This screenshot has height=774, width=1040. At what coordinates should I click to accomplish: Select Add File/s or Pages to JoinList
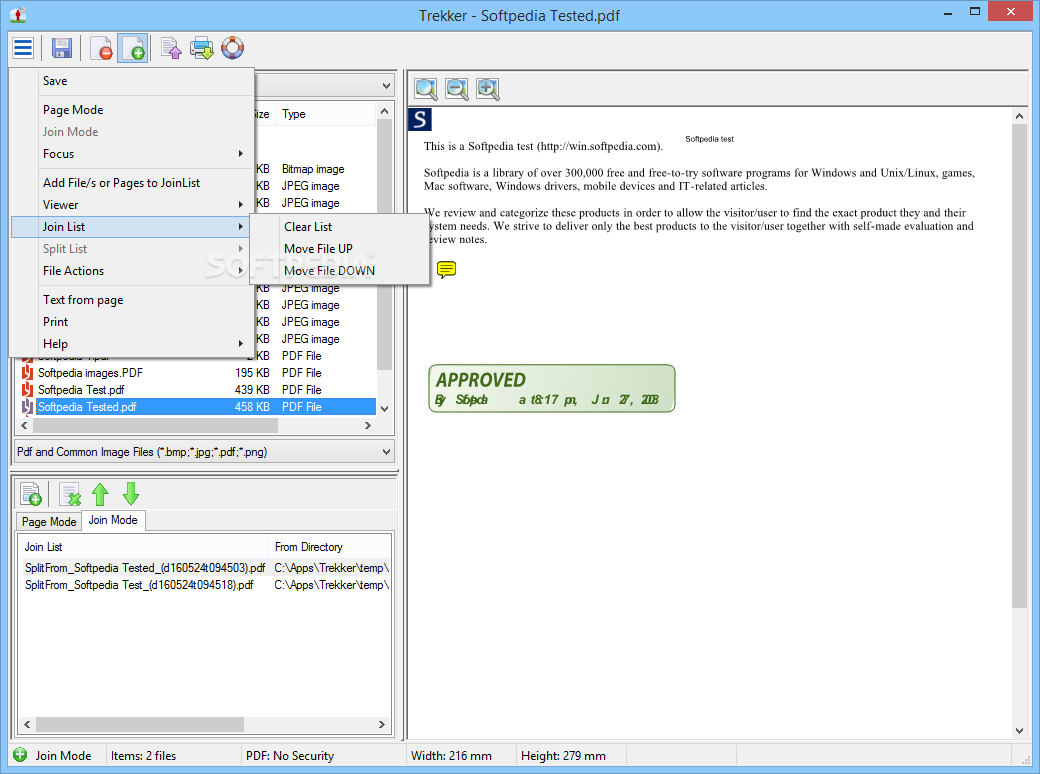click(132, 182)
